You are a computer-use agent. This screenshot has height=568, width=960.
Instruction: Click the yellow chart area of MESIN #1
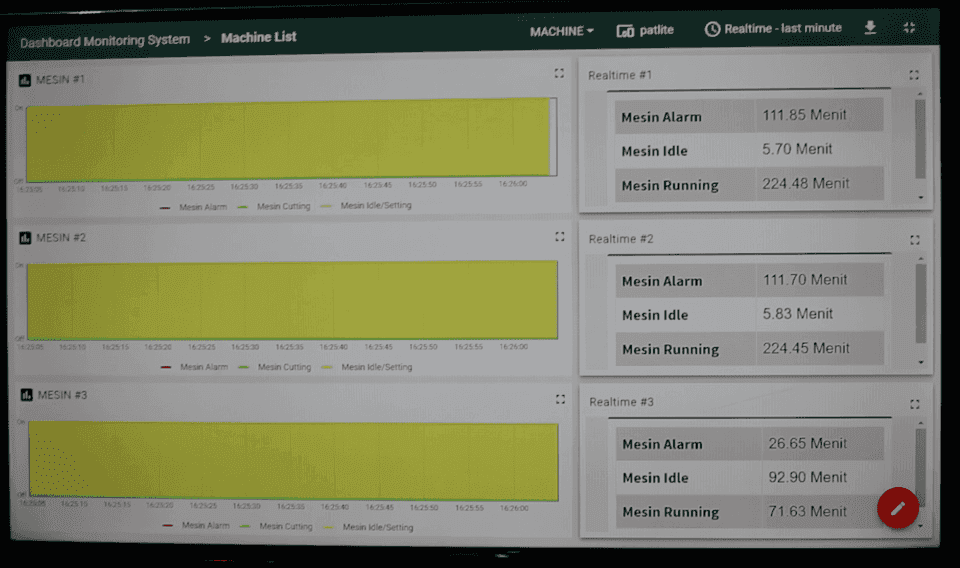(288, 139)
